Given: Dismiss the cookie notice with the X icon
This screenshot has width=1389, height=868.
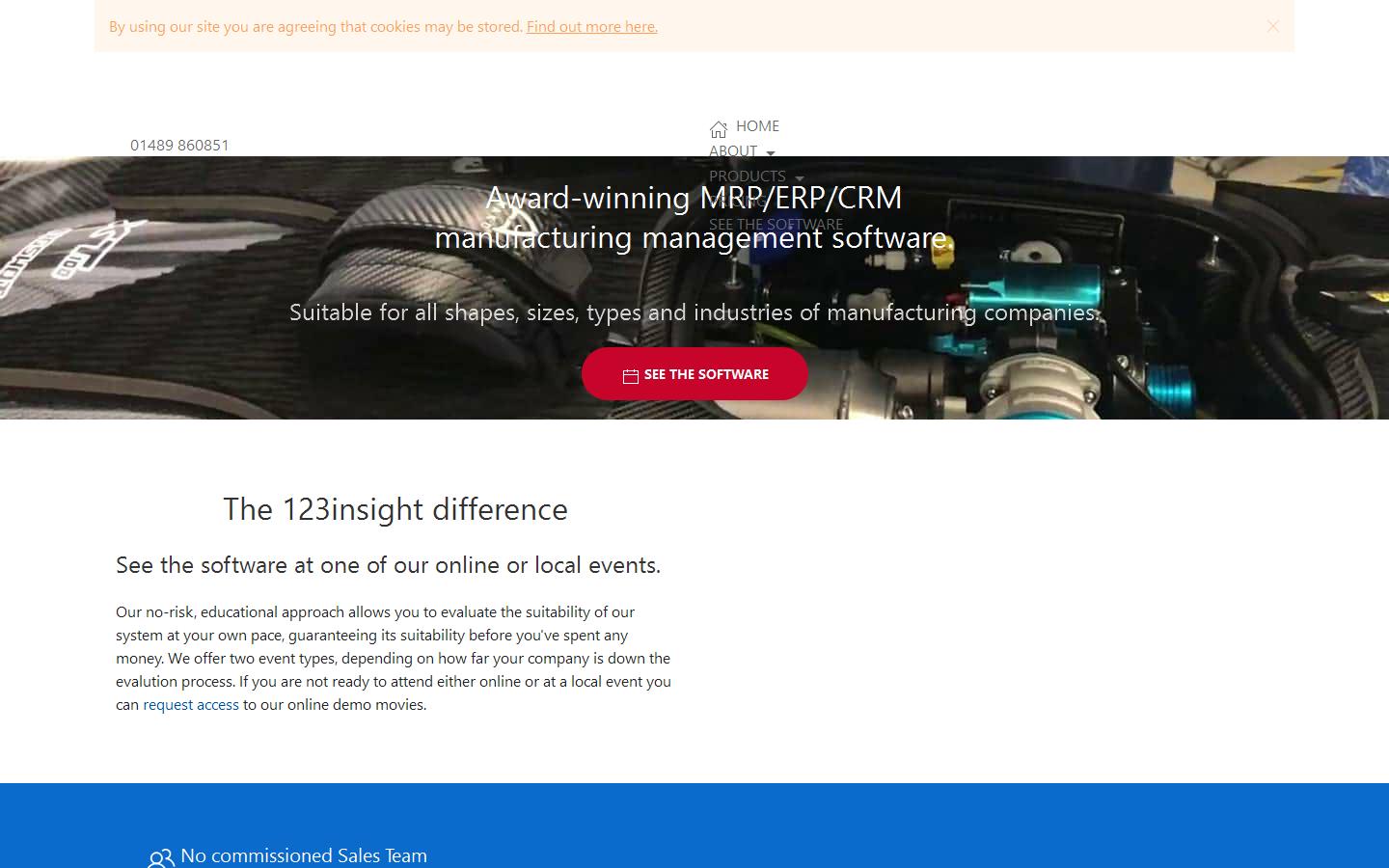Looking at the screenshot, I should pyautogui.click(x=1273, y=26).
